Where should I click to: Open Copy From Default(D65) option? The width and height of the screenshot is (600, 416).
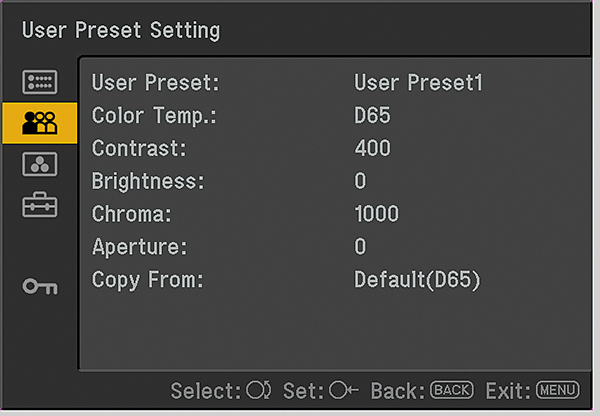point(418,280)
